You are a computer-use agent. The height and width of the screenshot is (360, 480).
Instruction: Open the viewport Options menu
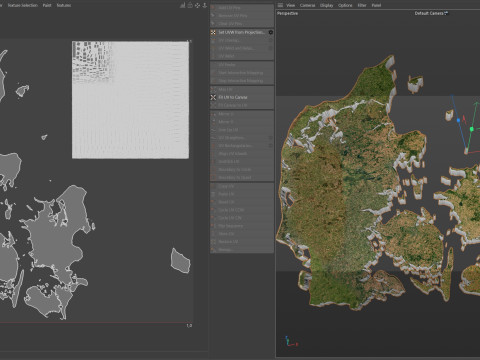pos(345,5)
